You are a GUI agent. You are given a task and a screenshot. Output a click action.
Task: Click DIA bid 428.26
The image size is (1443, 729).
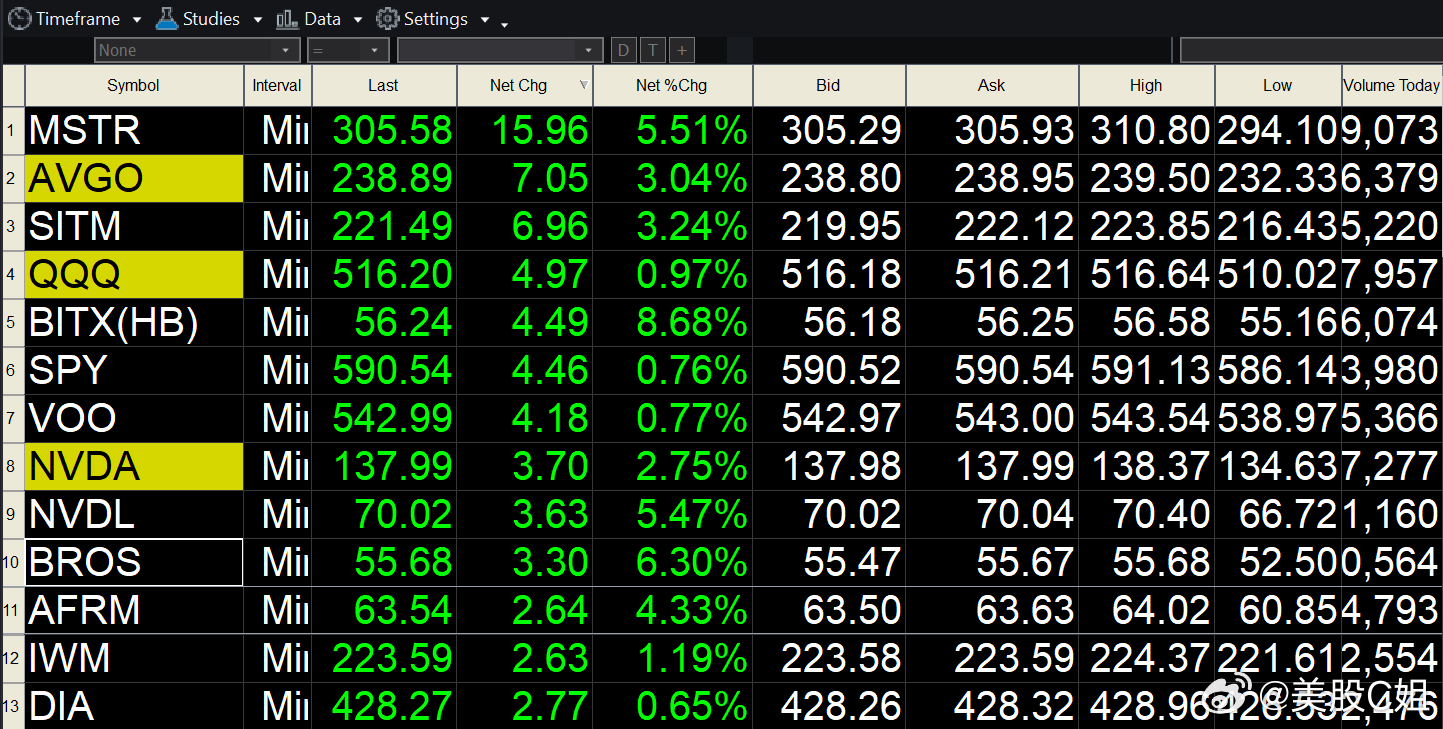(841, 707)
